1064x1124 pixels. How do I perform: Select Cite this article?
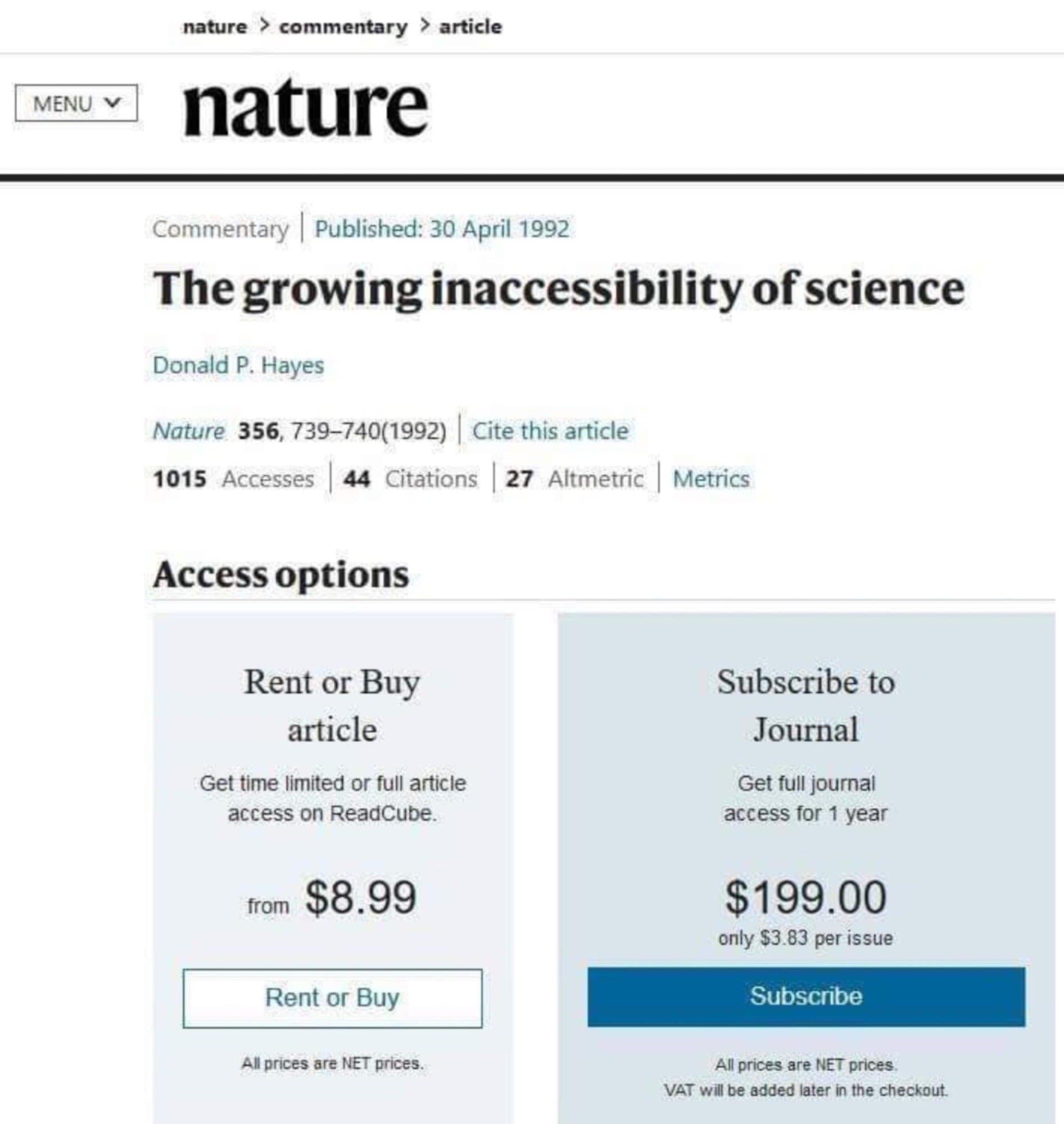coord(550,431)
